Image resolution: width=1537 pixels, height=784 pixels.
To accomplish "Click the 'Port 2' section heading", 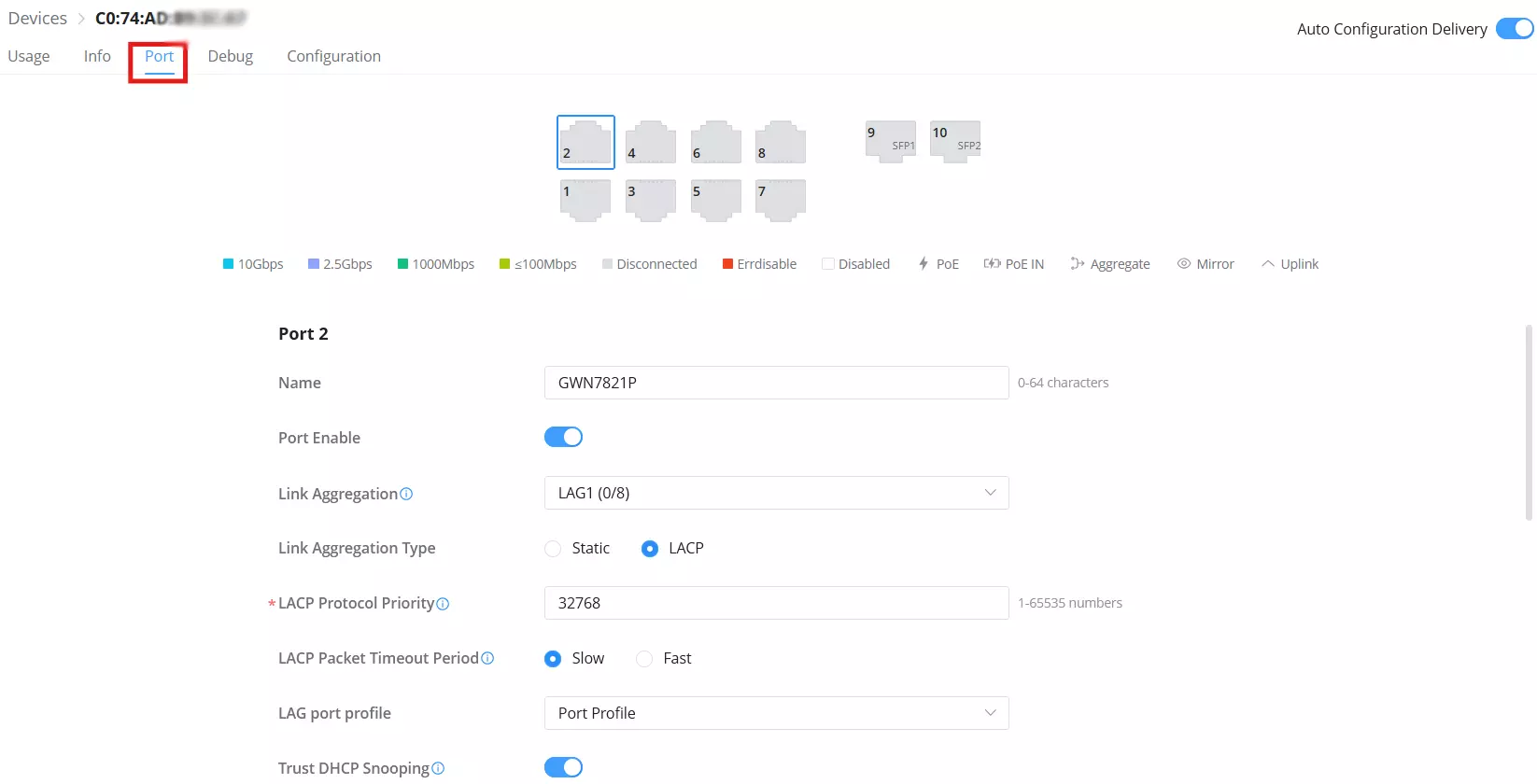I will click(x=303, y=334).
